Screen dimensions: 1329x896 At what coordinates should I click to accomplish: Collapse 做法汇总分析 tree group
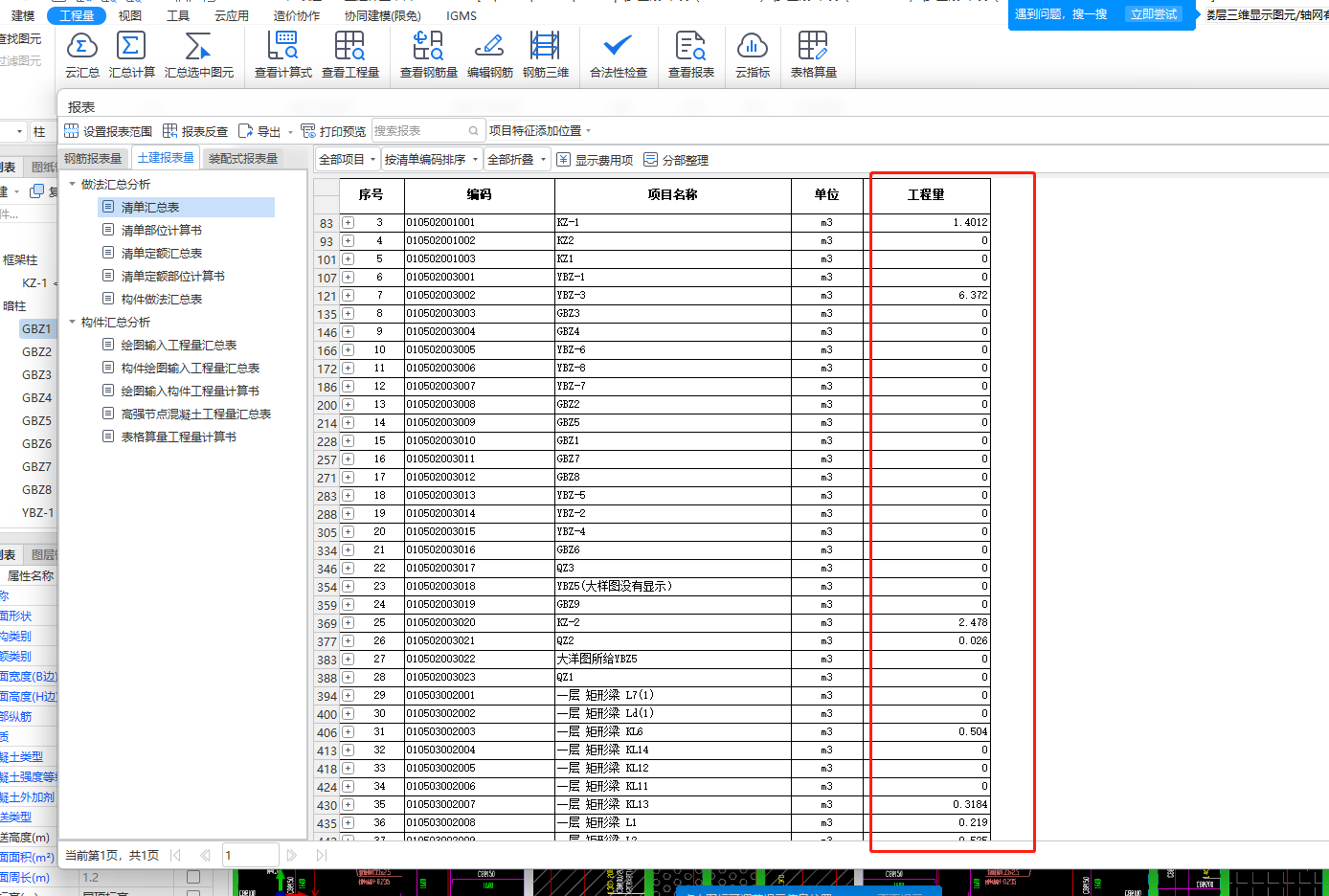(x=72, y=184)
